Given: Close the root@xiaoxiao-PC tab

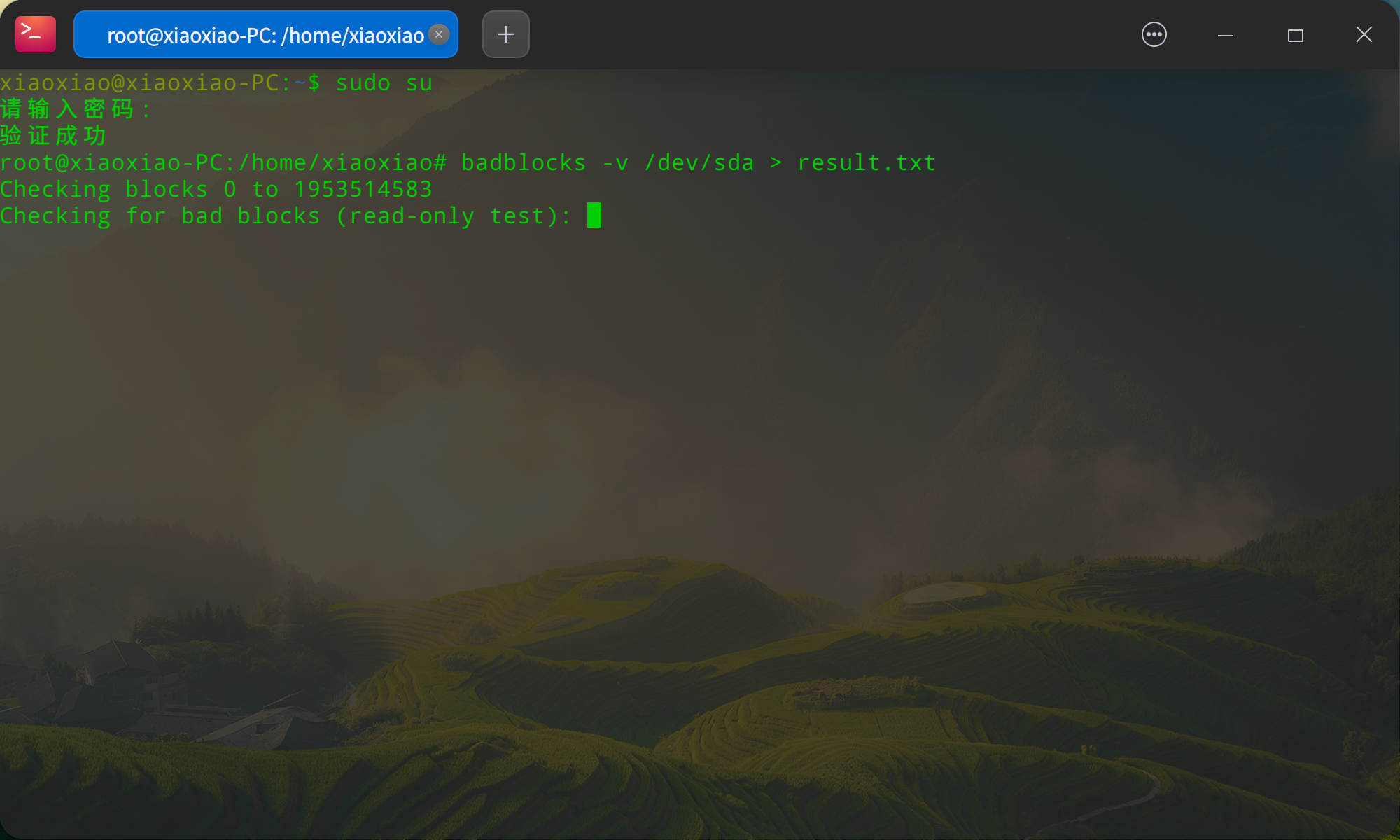Looking at the screenshot, I should point(439,34).
